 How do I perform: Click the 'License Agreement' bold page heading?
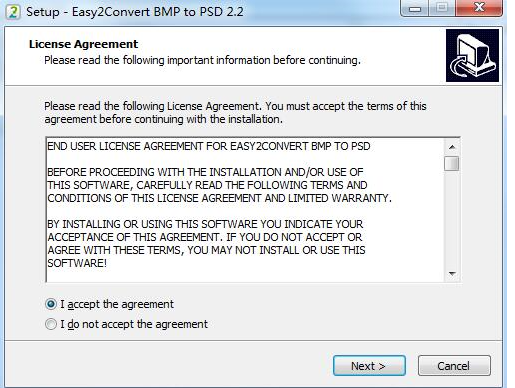click(83, 44)
